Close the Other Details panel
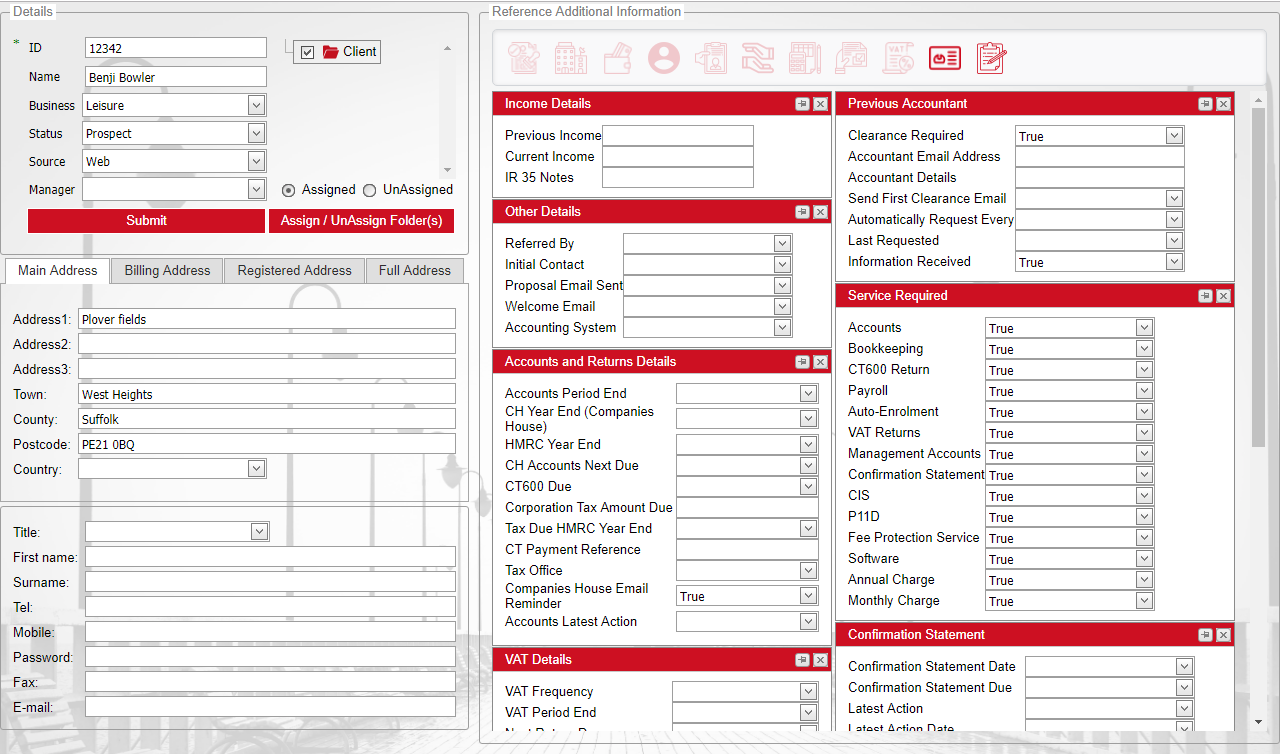The width and height of the screenshot is (1280, 754). coord(820,212)
